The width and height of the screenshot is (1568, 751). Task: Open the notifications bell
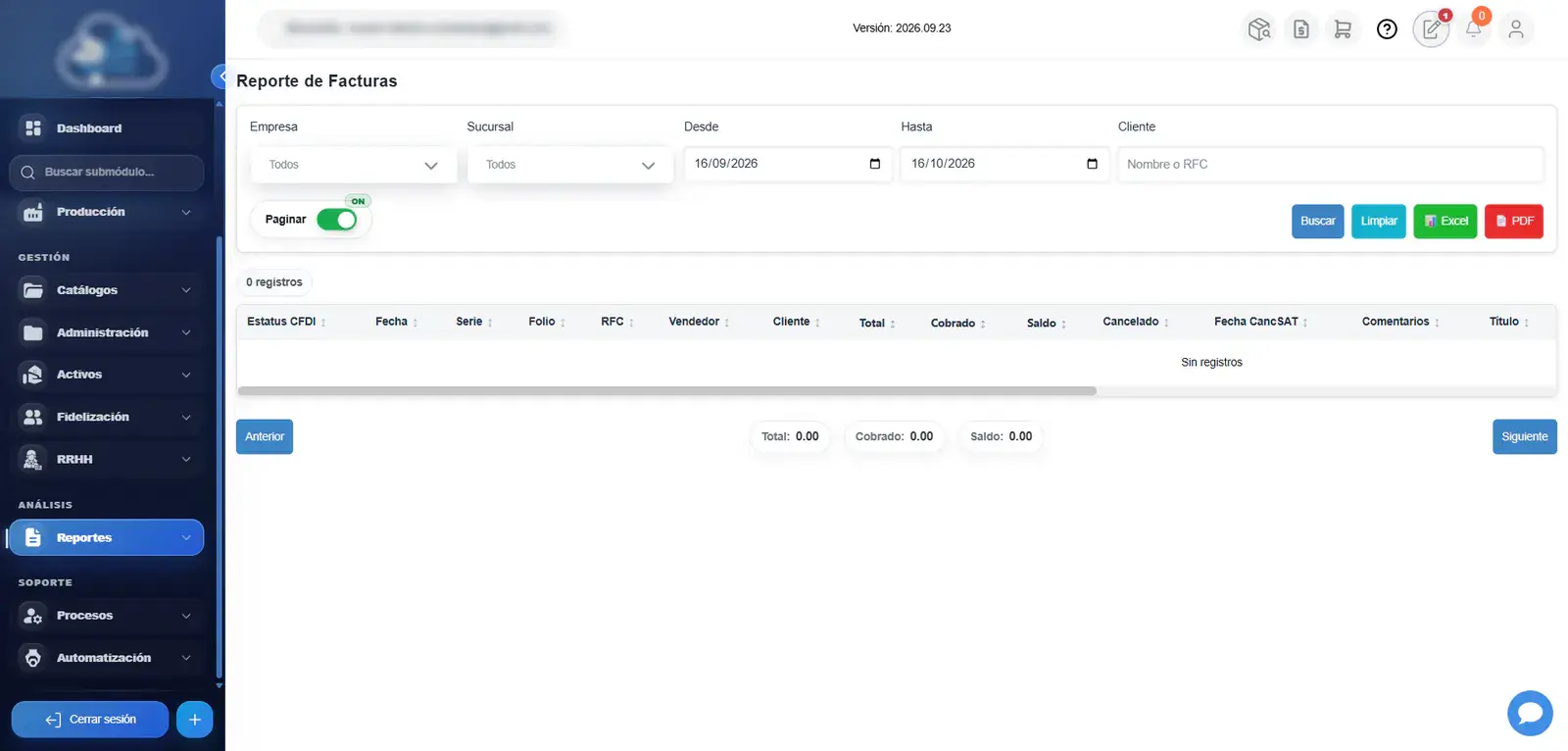[1473, 28]
